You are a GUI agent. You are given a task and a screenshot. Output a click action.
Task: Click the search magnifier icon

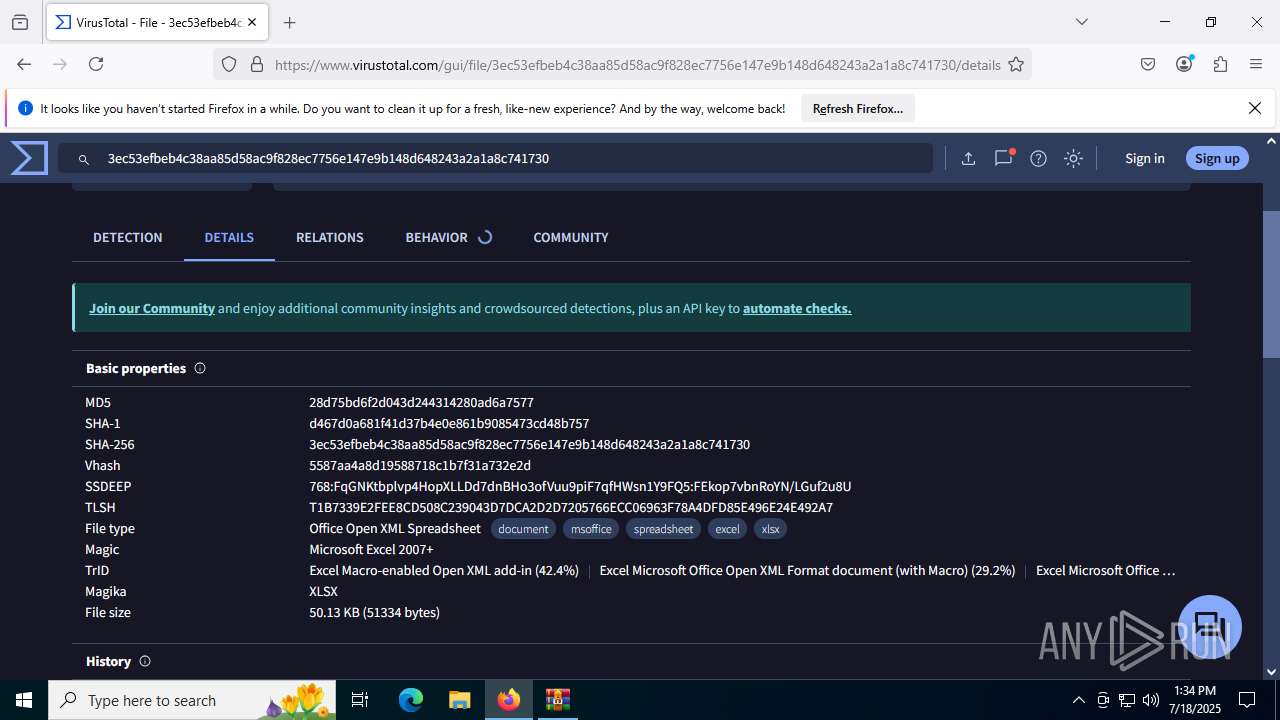coord(85,158)
